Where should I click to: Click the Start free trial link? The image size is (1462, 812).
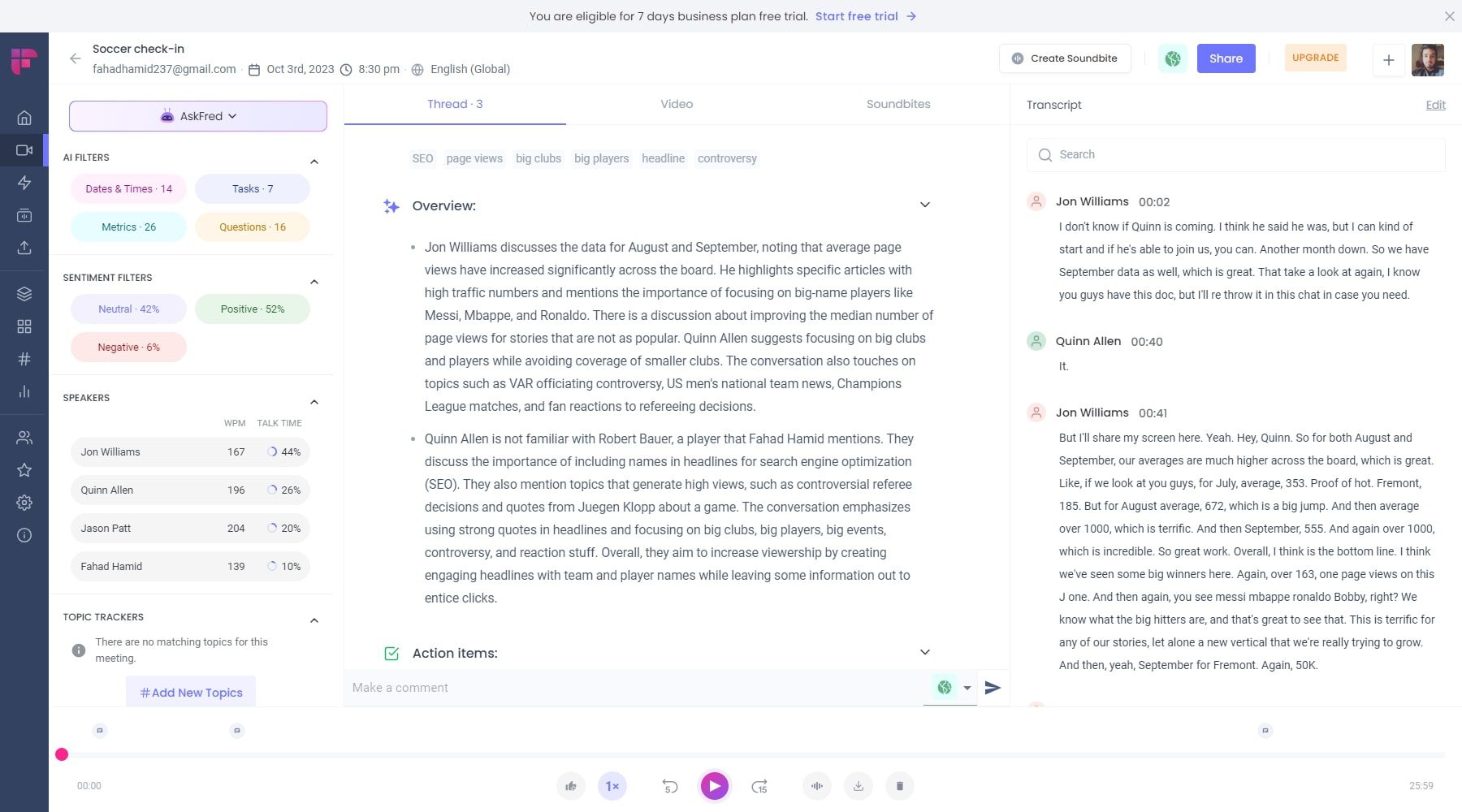pos(857,16)
